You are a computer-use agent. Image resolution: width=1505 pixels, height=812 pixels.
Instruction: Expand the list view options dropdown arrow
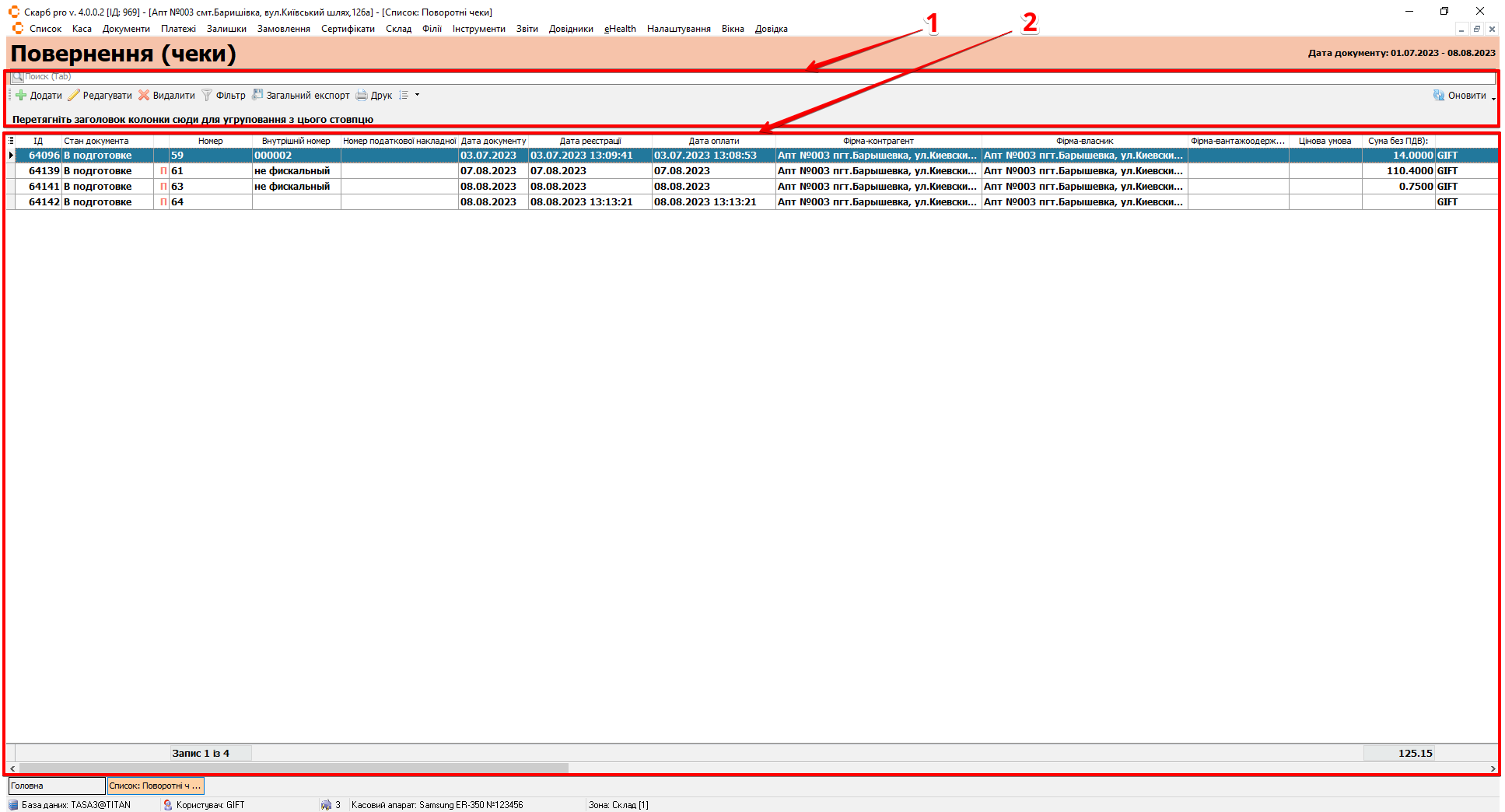click(417, 96)
